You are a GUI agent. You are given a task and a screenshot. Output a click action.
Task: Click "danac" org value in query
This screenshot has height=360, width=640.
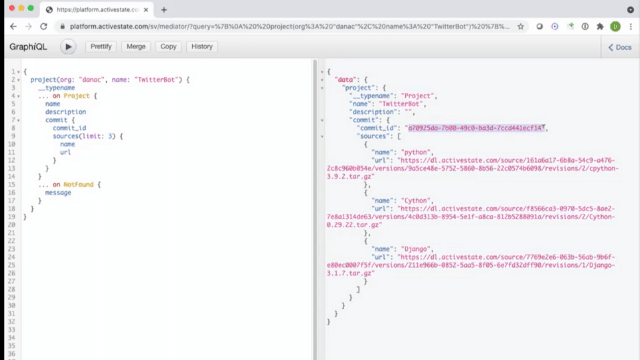(92, 80)
